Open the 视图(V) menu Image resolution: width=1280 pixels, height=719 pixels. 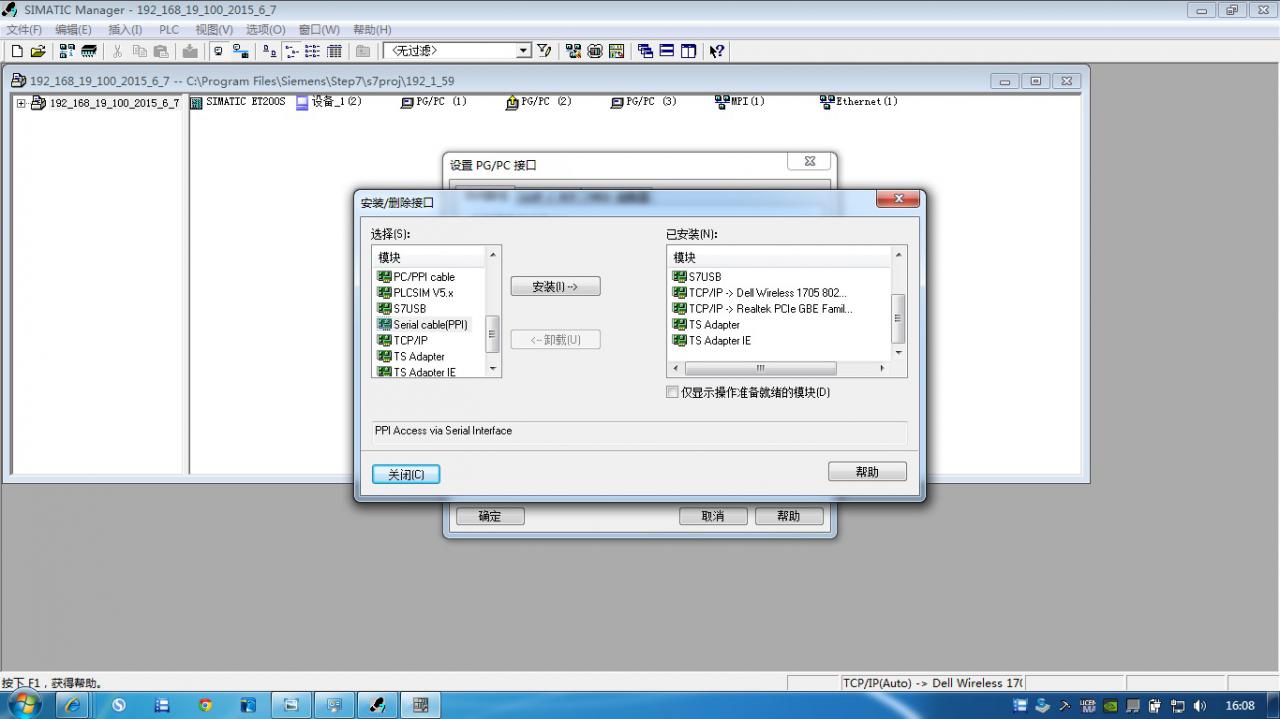214,30
